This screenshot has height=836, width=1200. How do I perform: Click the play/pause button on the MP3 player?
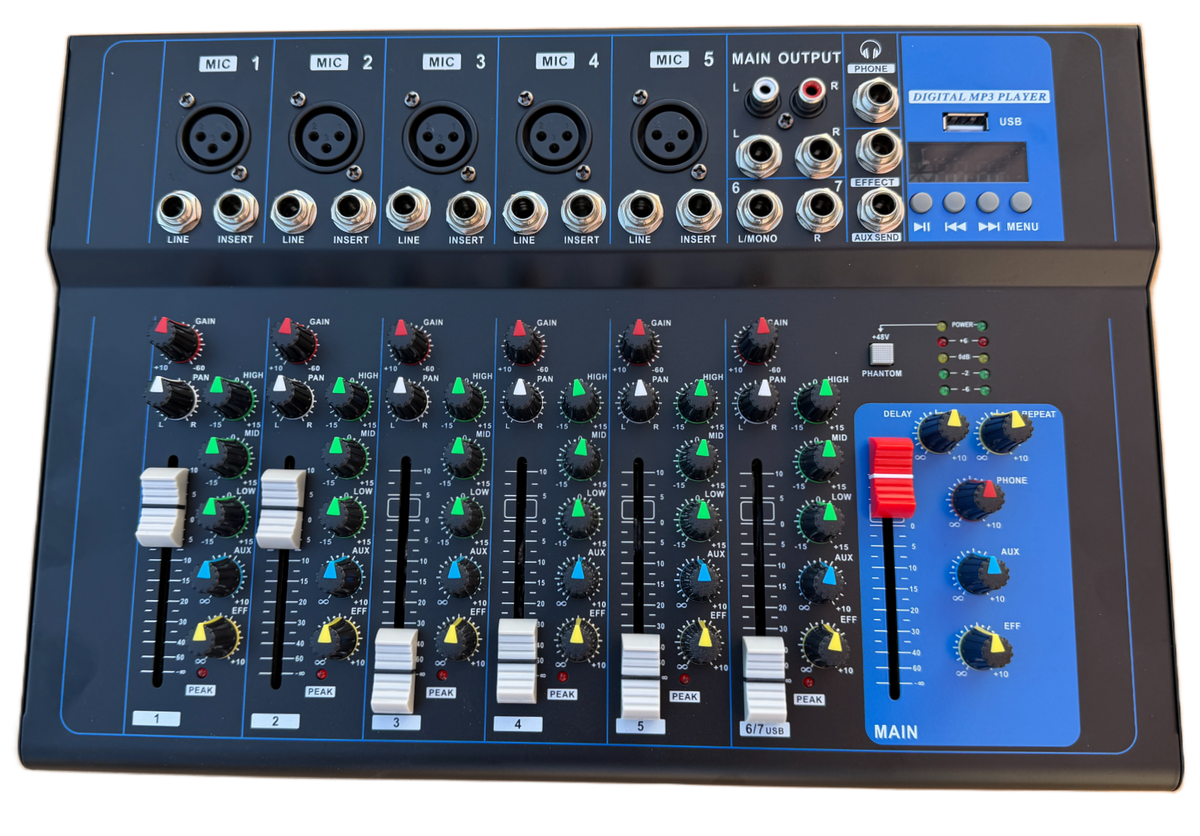[x=921, y=203]
